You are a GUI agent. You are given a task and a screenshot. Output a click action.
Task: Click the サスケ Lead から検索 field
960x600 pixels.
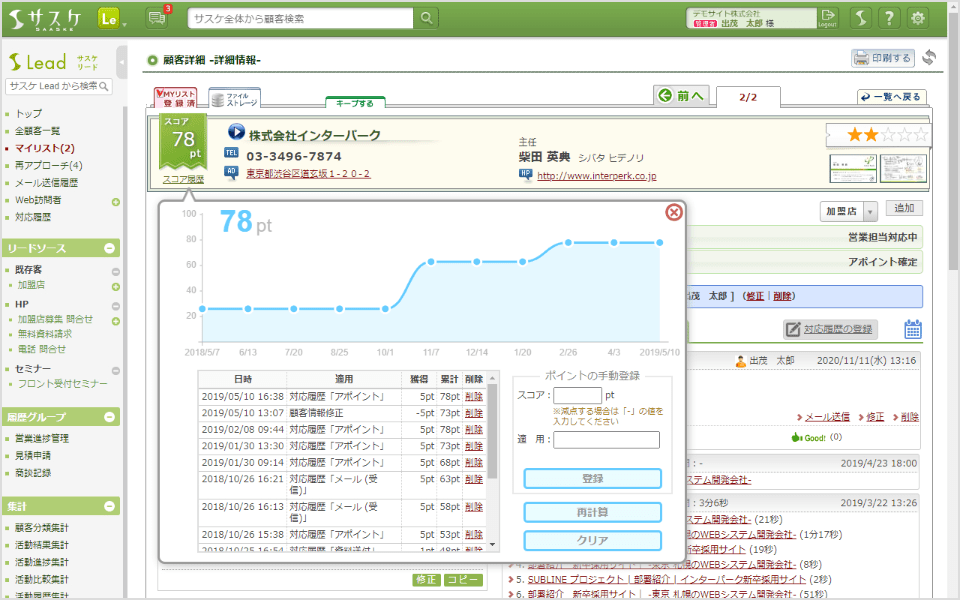click(58, 86)
